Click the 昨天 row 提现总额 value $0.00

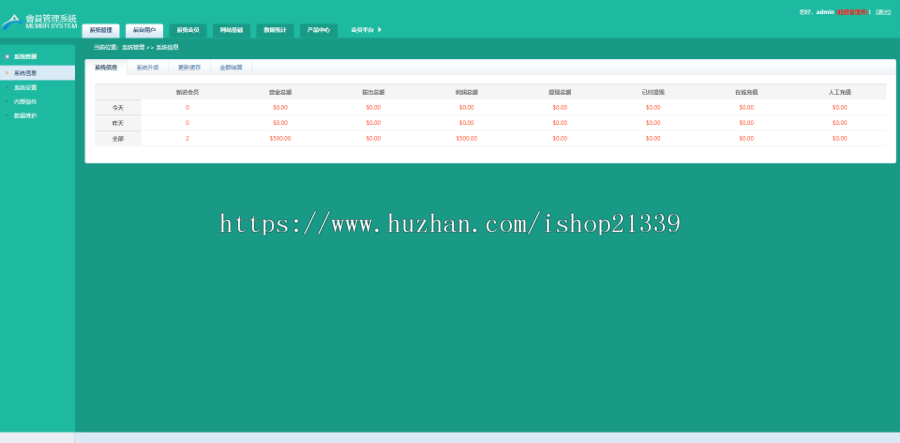[560, 123]
